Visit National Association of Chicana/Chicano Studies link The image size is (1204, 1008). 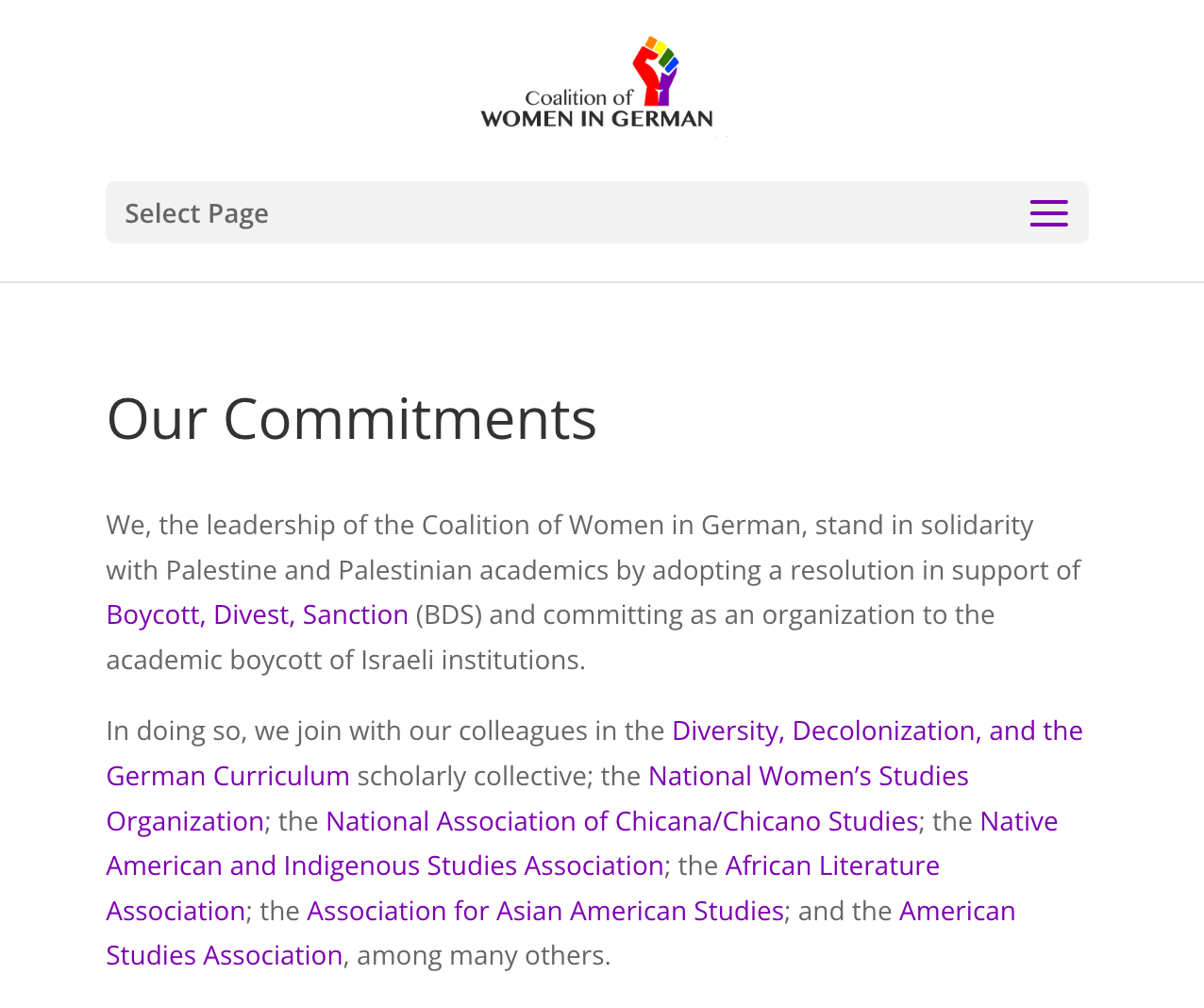622,821
